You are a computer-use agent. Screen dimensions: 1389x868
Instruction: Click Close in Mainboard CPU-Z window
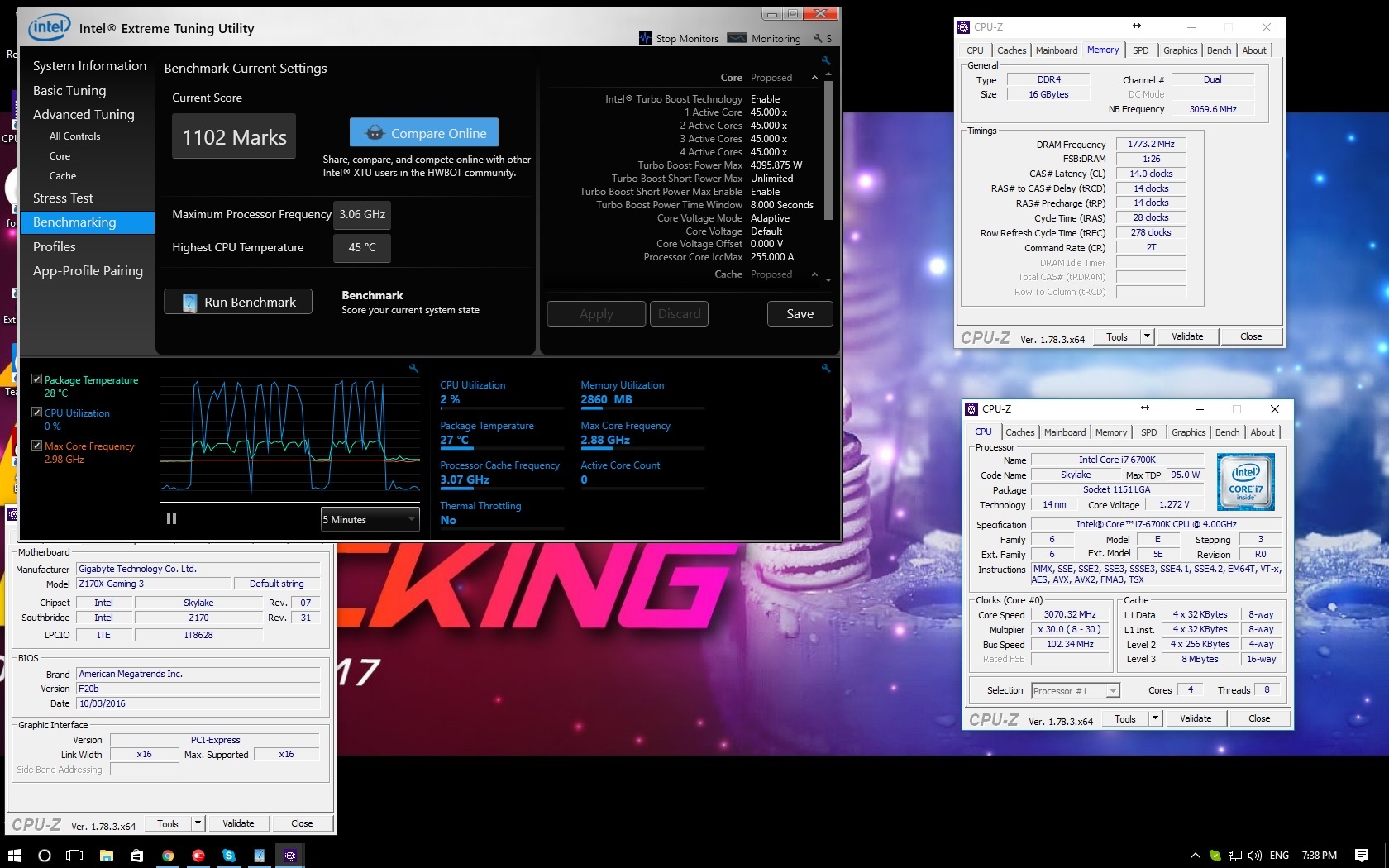[302, 823]
